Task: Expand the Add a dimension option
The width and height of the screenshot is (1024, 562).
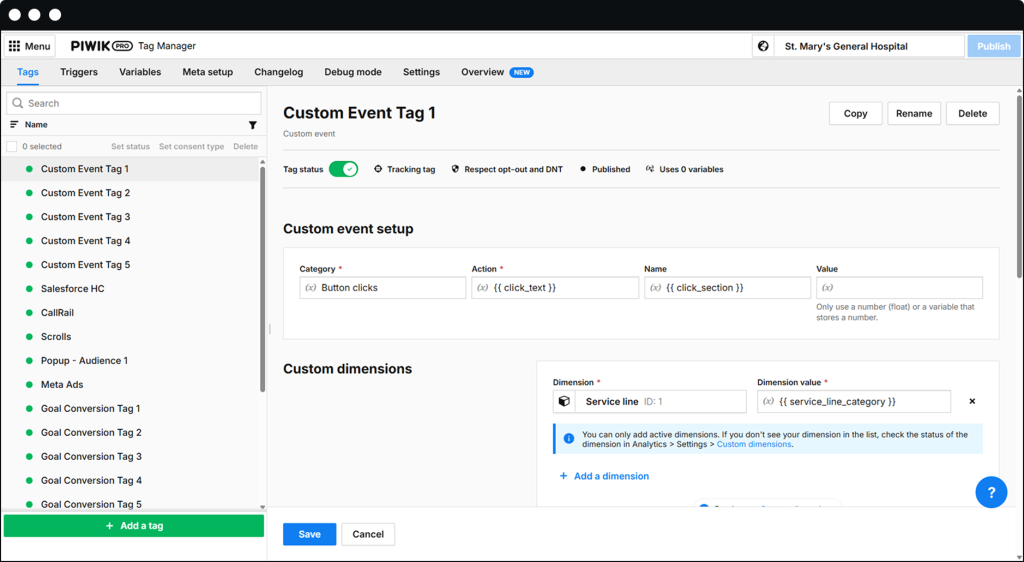Action: click(604, 476)
